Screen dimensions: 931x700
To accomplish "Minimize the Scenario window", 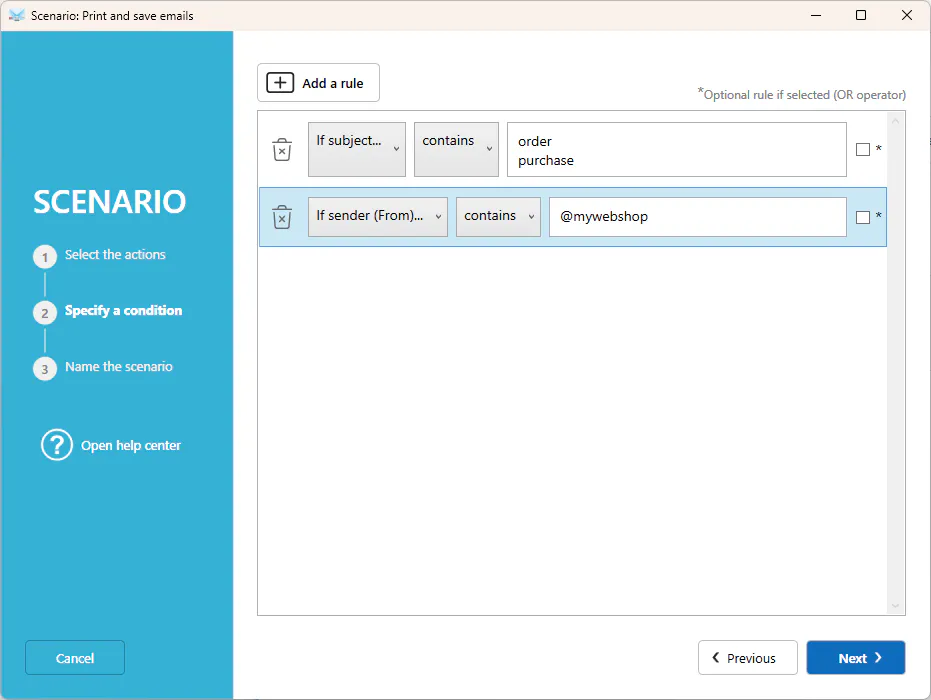I will click(816, 15).
